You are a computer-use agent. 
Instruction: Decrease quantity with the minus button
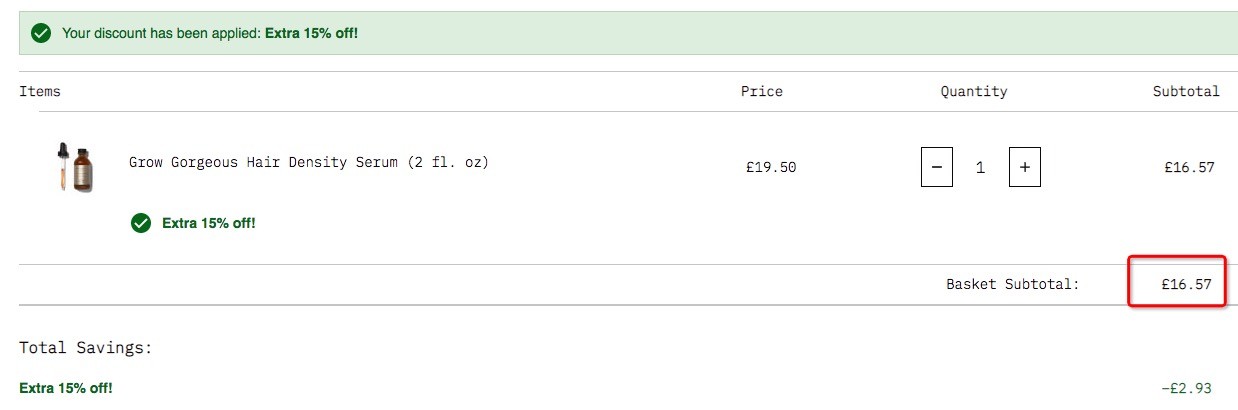936,167
